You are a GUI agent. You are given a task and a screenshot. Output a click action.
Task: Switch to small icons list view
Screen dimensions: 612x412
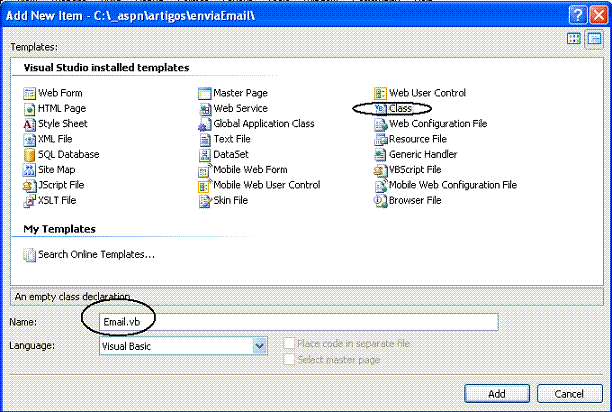point(594,39)
